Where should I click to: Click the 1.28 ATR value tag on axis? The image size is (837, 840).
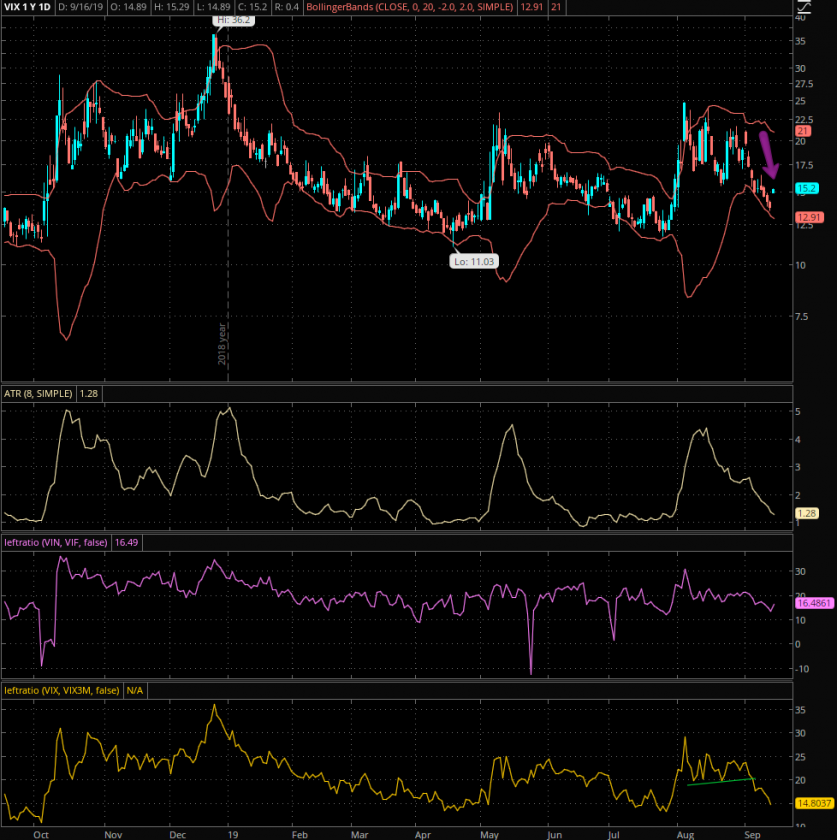[804, 514]
